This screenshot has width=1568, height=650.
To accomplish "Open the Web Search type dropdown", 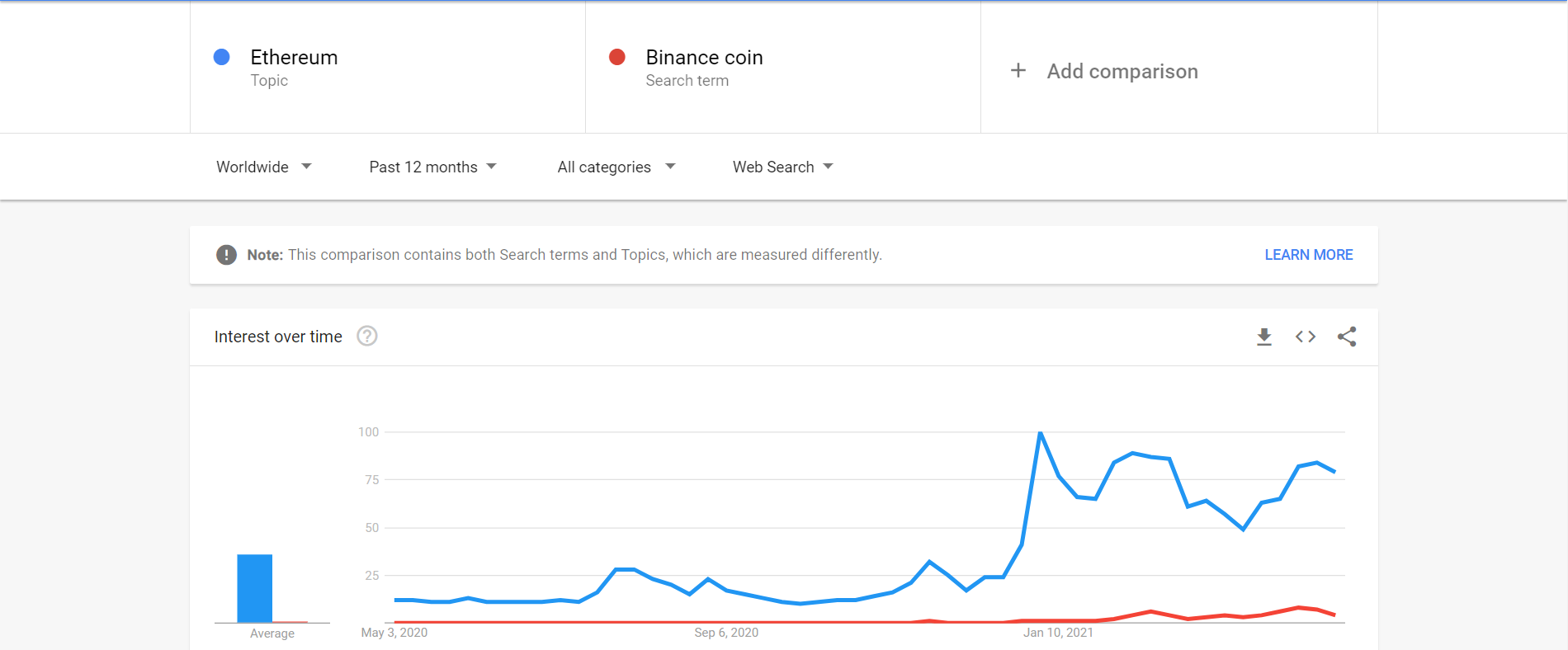I will pyautogui.click(x=783, y=167).
